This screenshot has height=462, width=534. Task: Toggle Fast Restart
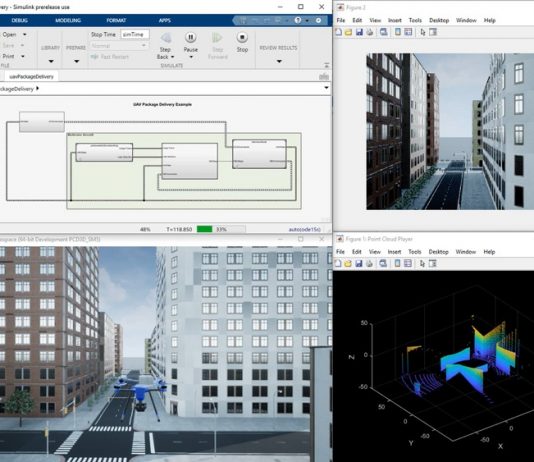[x=110, y=57]
